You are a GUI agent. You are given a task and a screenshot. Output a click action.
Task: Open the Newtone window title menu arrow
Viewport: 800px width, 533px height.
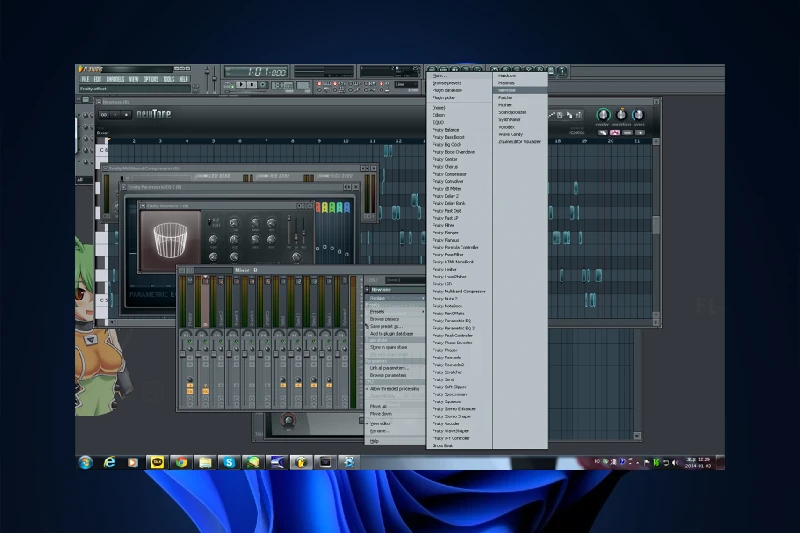coord(99,102)
